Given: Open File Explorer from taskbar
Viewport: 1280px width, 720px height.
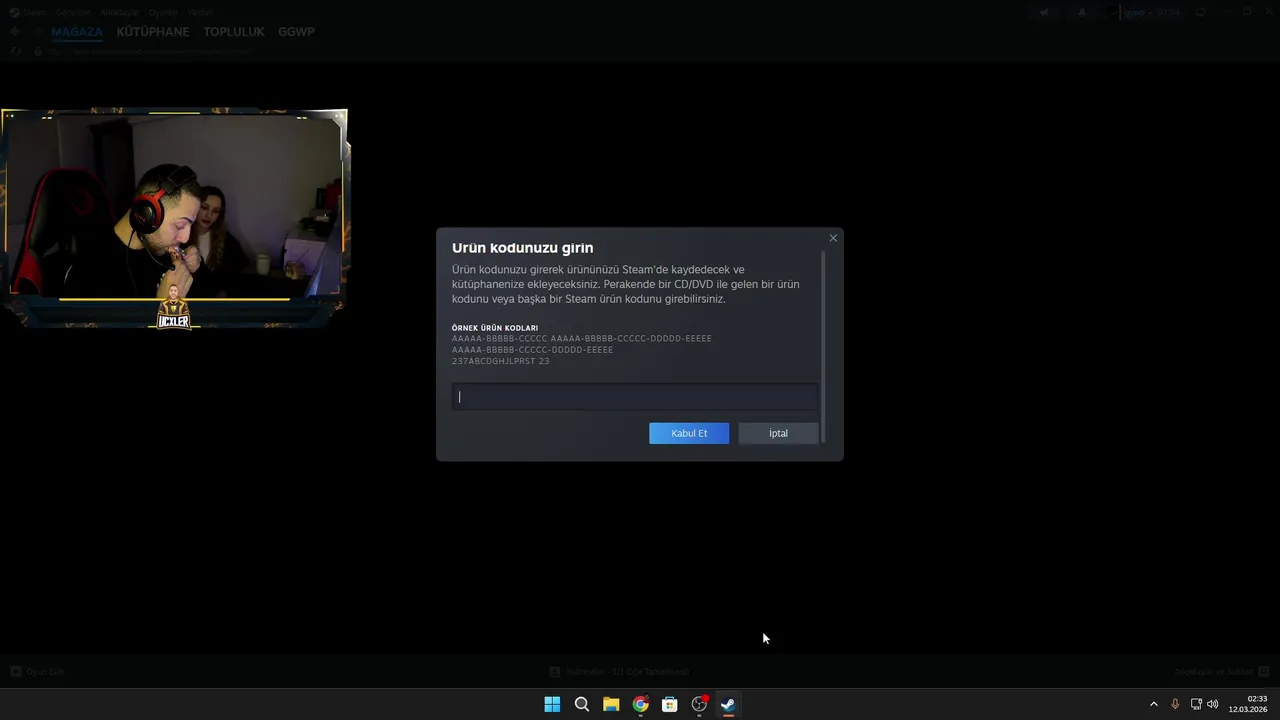Looking at the screenshot, I should (611, 704).
